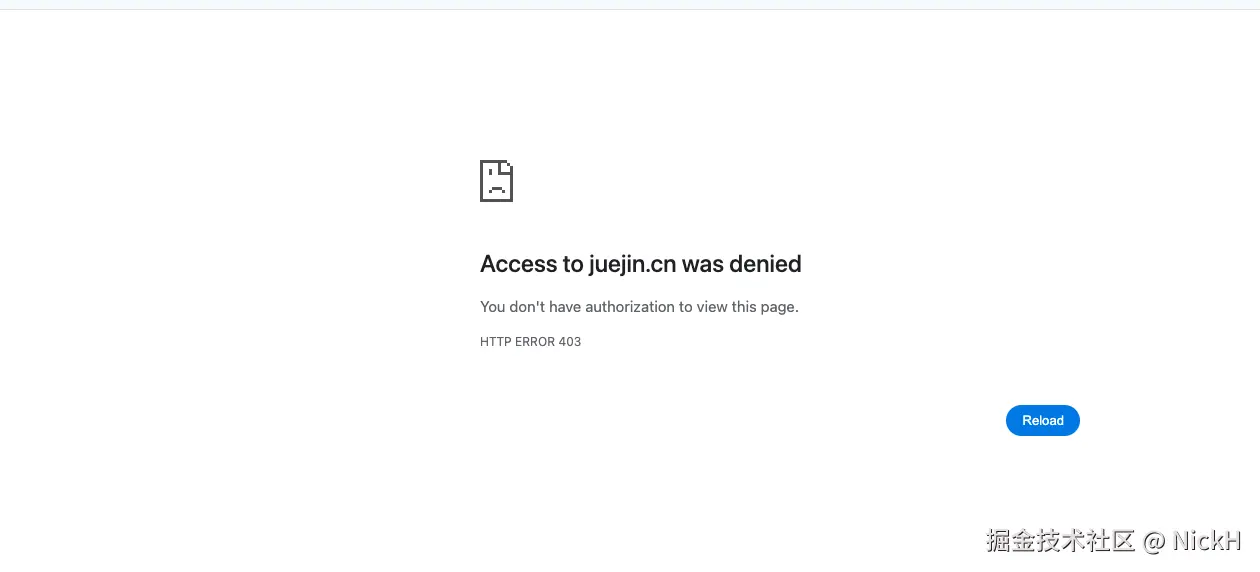Click the word "denied" in the heading

[765, 264]
